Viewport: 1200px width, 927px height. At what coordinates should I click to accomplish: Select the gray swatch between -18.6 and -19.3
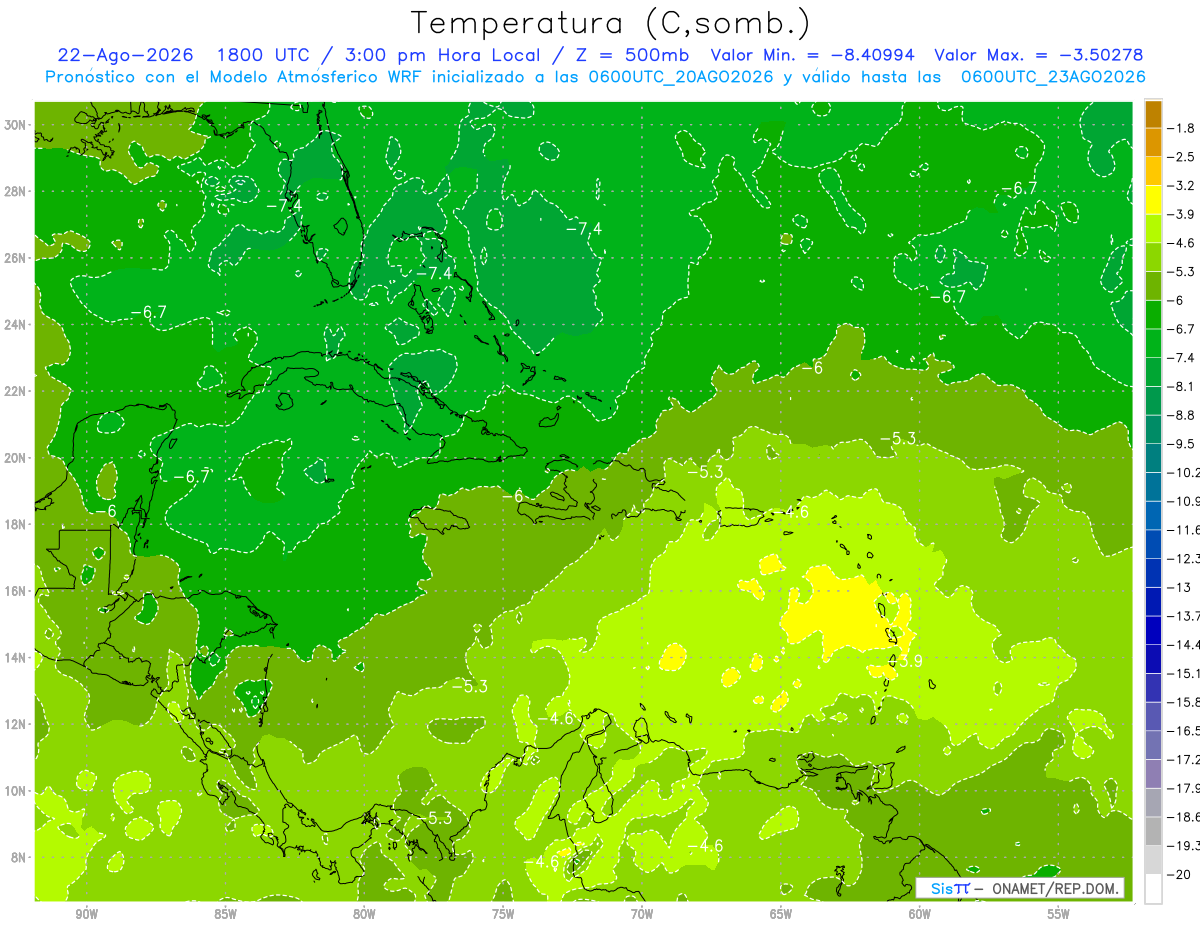point(1153,831)
